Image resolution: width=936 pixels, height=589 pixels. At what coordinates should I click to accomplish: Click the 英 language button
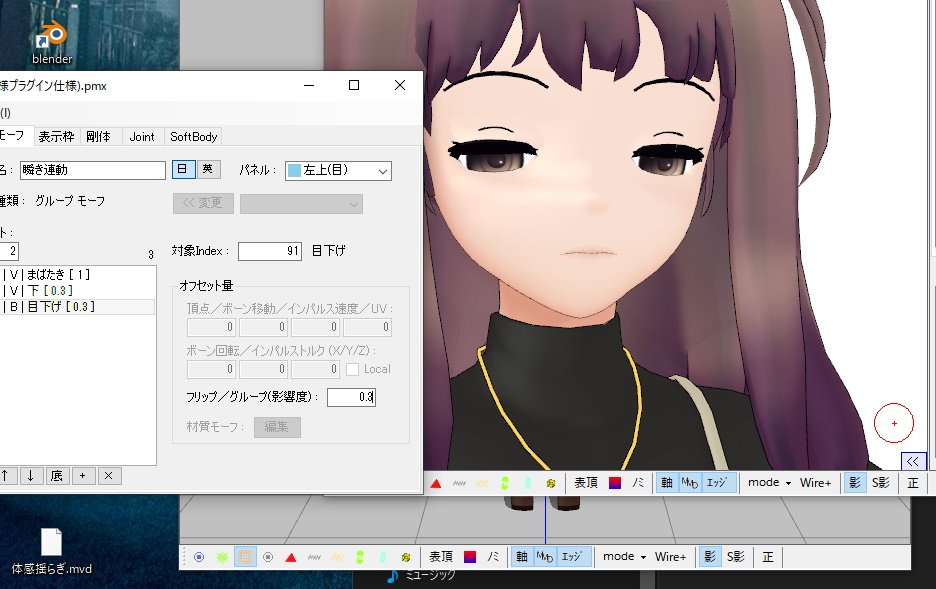coord(208,169)
